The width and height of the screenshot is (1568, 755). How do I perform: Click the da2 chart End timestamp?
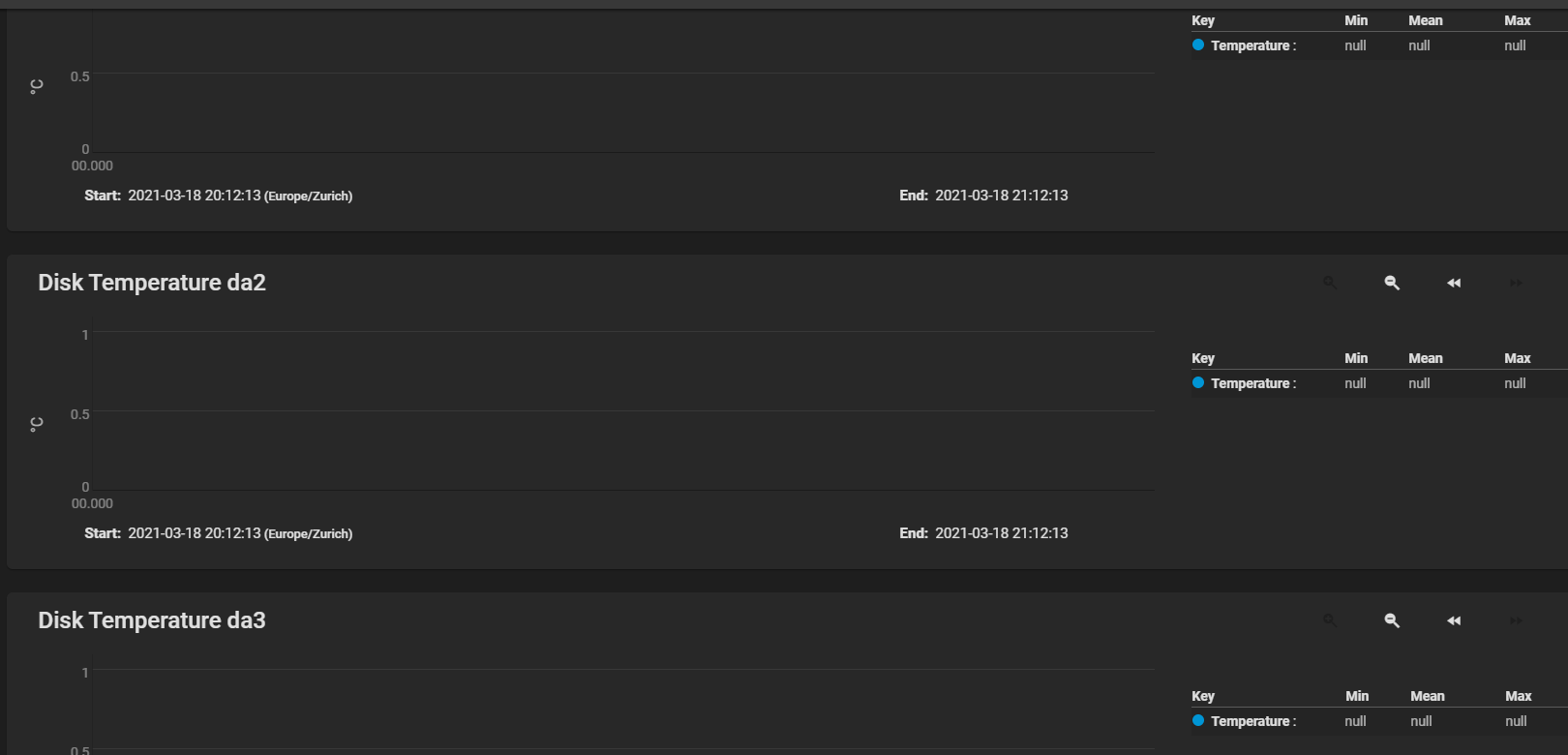click(1001, 533)
